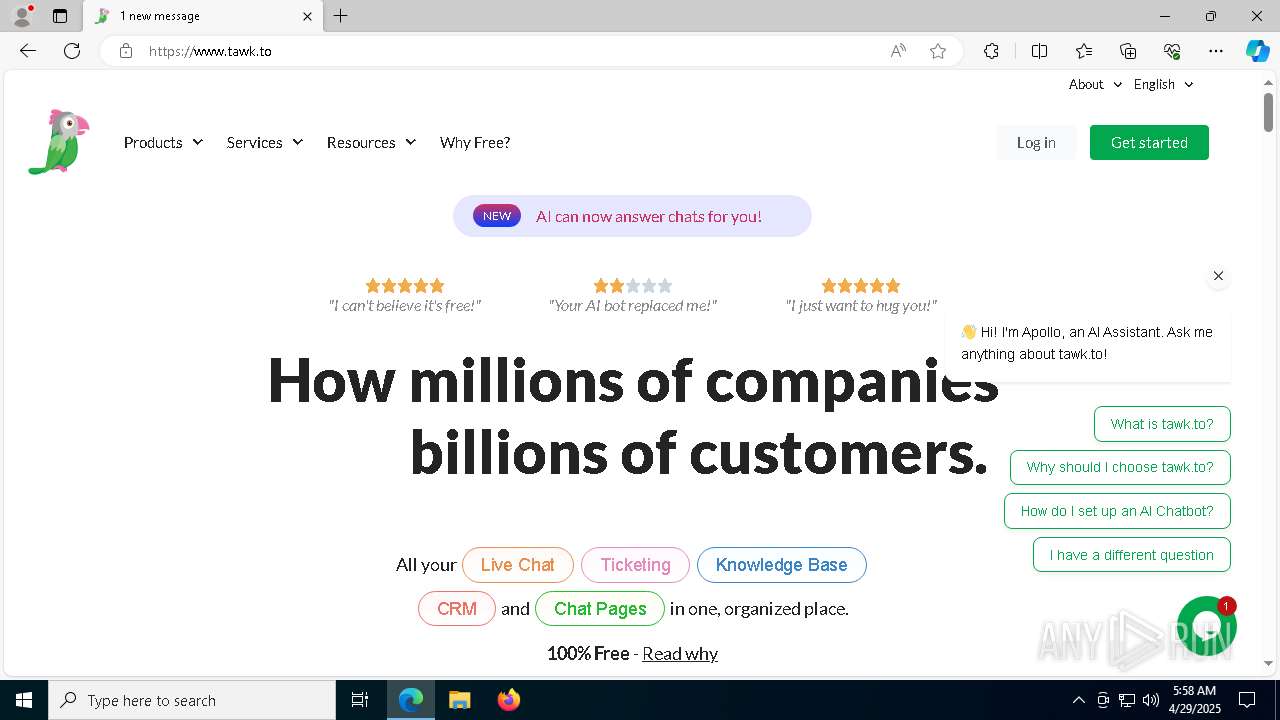This screenshot has height=720, width=1280.
Task: Open the Windows Start menu
Action: click(24, 700)
